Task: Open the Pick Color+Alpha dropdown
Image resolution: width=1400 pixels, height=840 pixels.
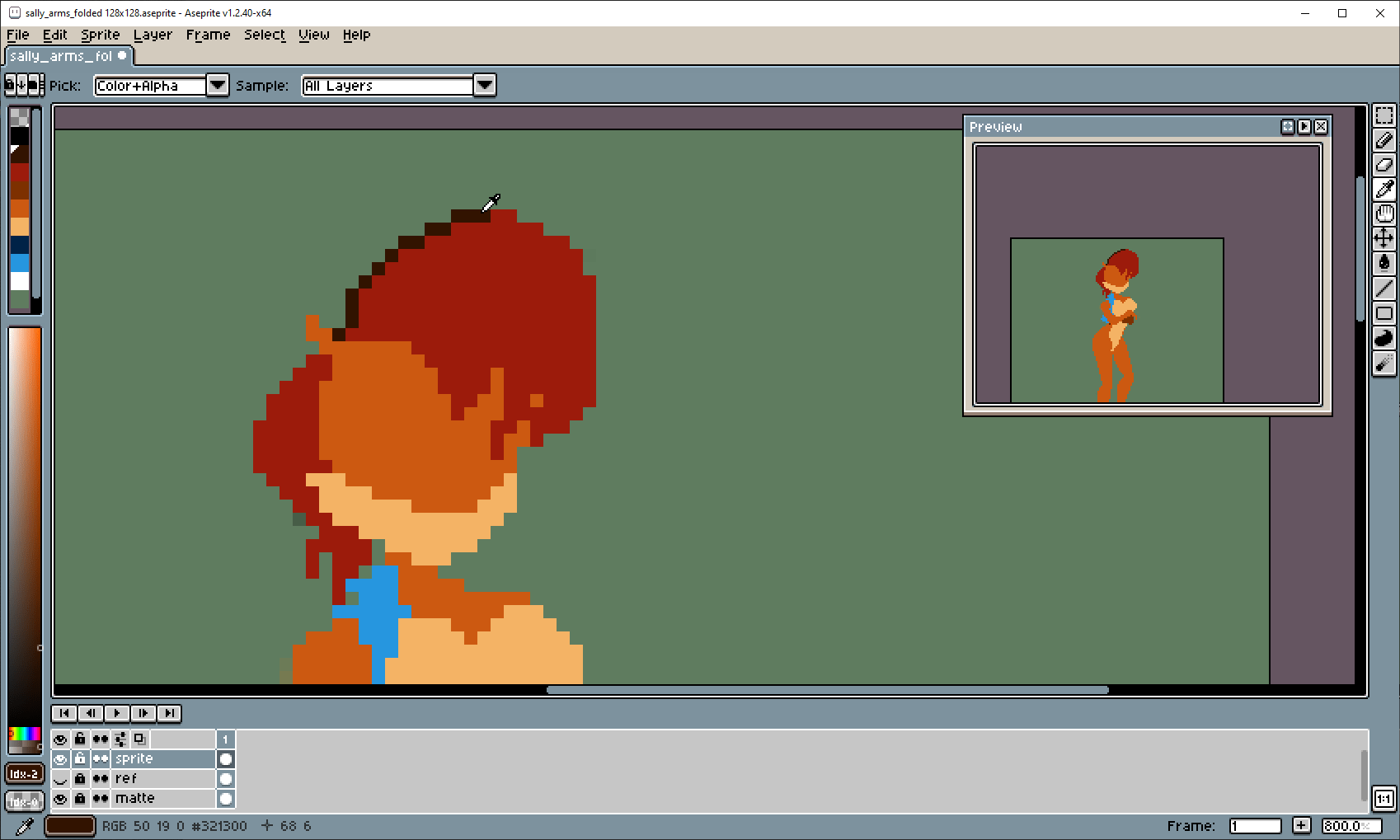Action: click(217, 86)
